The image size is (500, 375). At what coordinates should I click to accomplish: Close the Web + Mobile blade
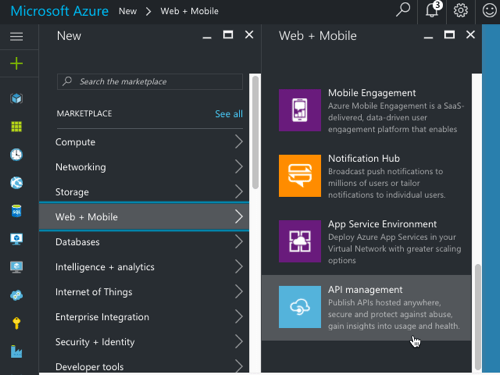[x=470, y=34]
